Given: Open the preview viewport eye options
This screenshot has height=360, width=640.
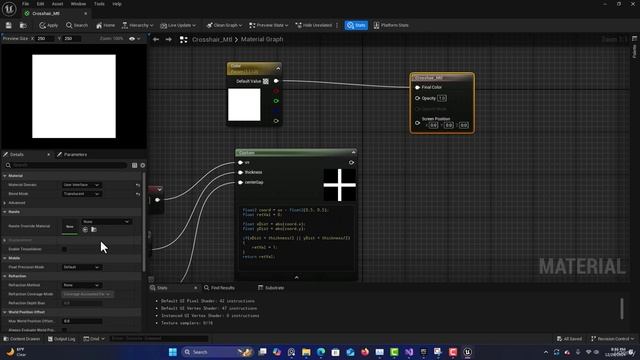Looking at the screenshot, I should point(134,39).
